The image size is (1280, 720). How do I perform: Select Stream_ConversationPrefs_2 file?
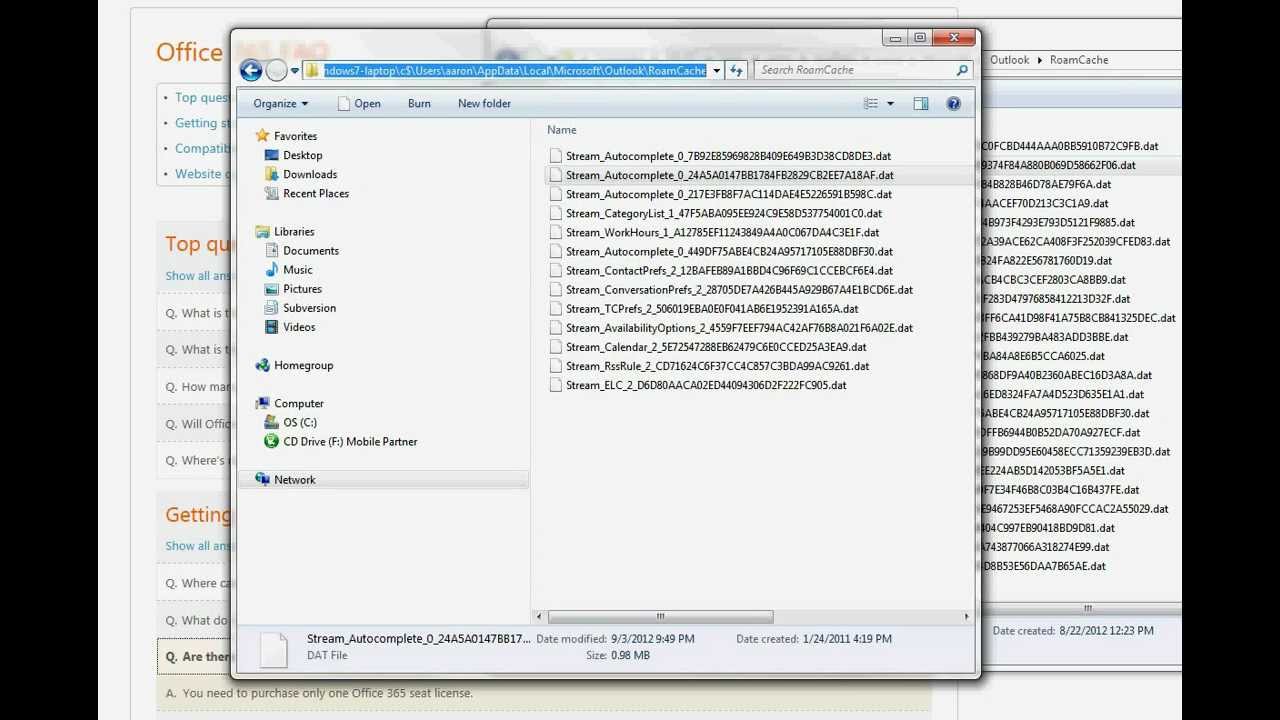point(739,289)
